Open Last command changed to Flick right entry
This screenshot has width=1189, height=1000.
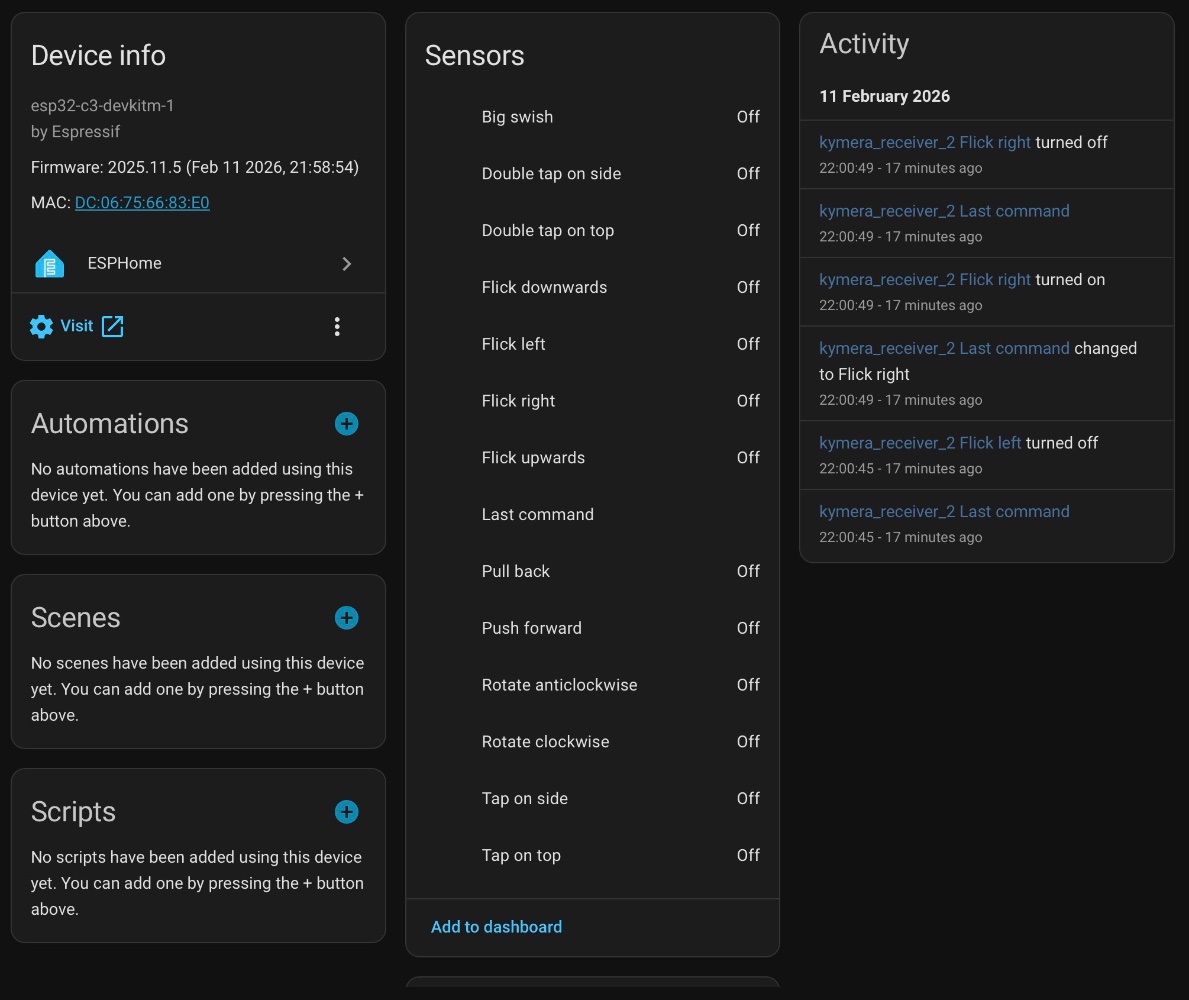click(x=943, y=349)
